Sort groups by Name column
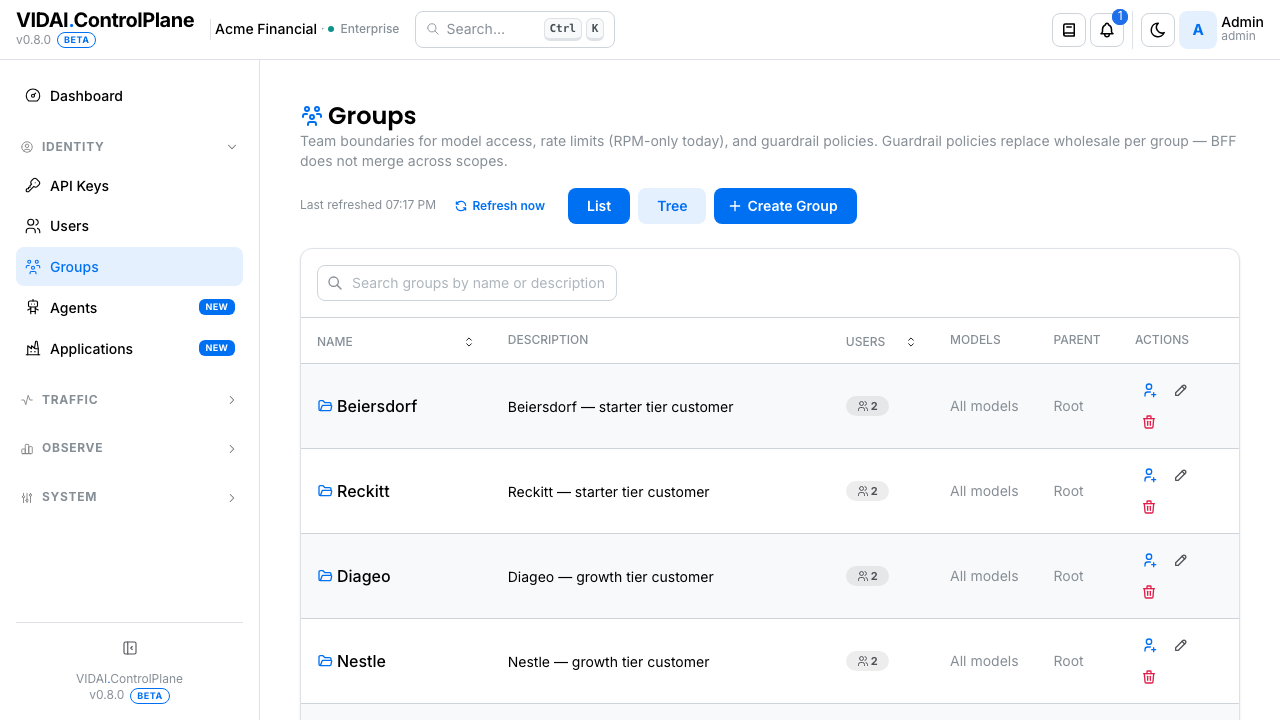This screenshot has height=720, width=1280. pyautogui.click(x=395, y=342)
